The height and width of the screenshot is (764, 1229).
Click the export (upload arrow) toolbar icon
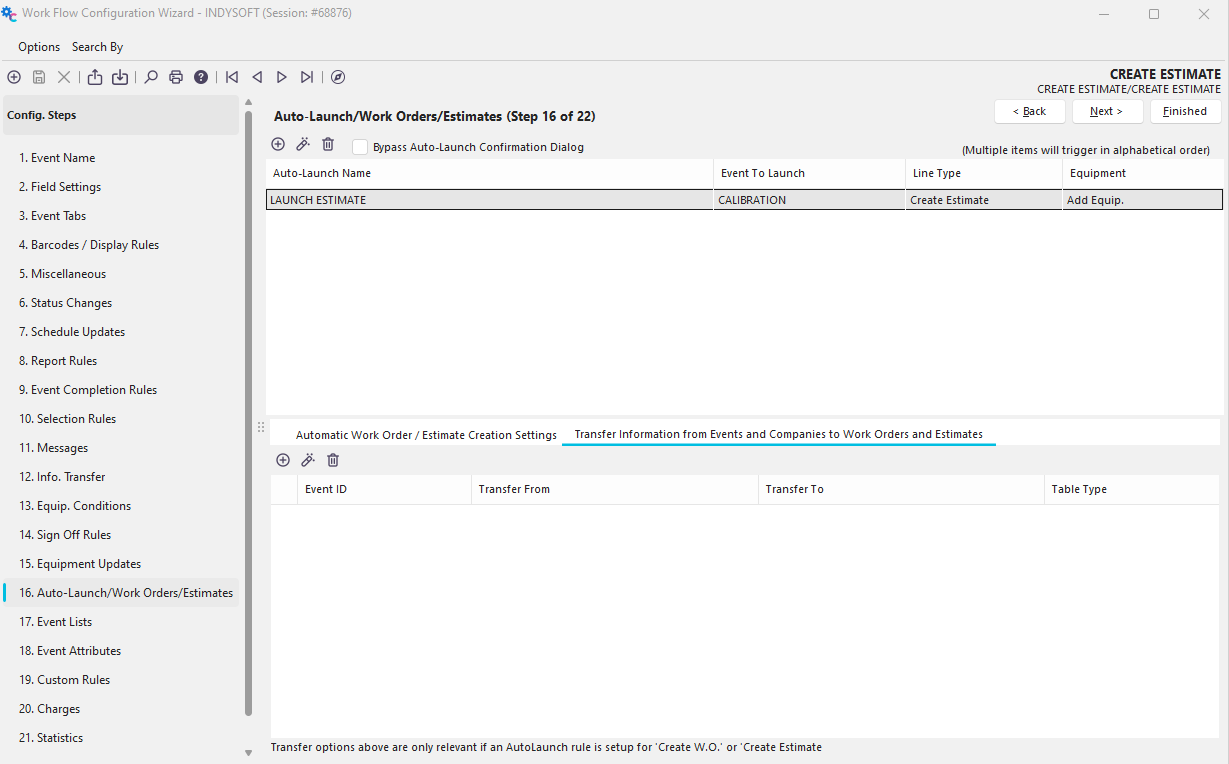tap(95, 77)
